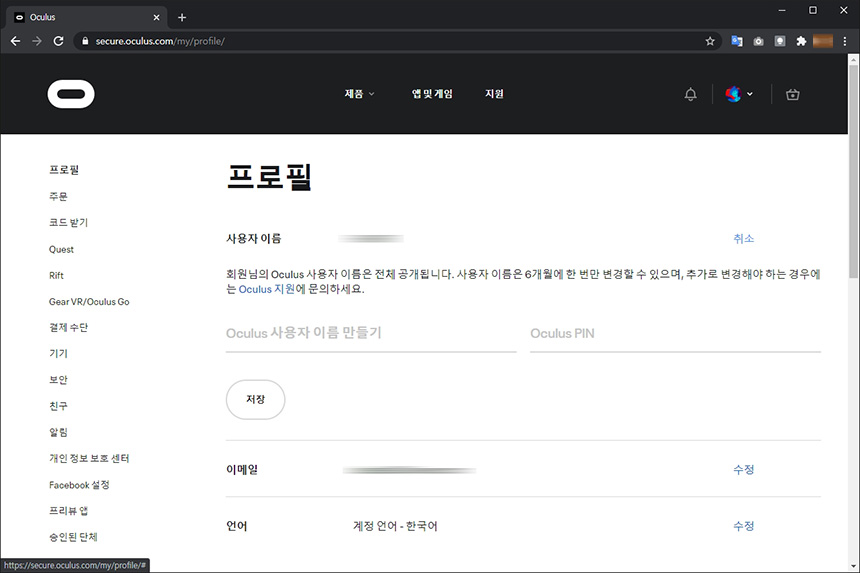Open 보안 in sidebar

click(58, 380)
